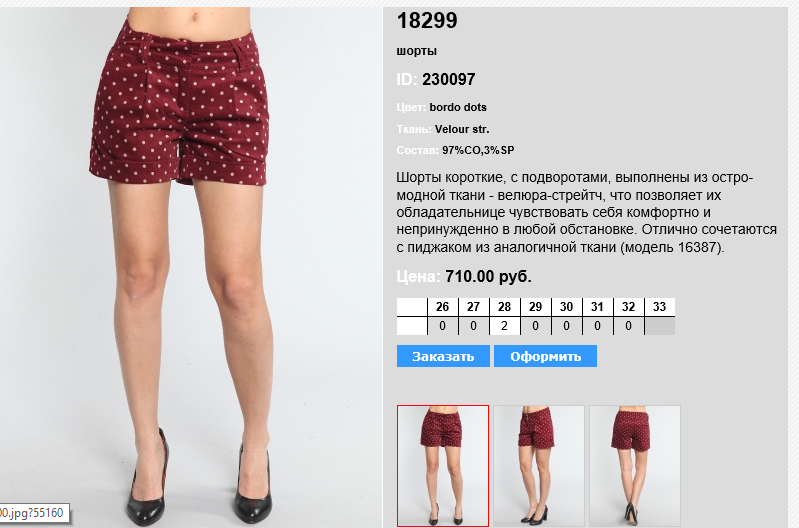Select the front view shorts thumbnail
The image size is (799, 528).
(x=443, y=466)
